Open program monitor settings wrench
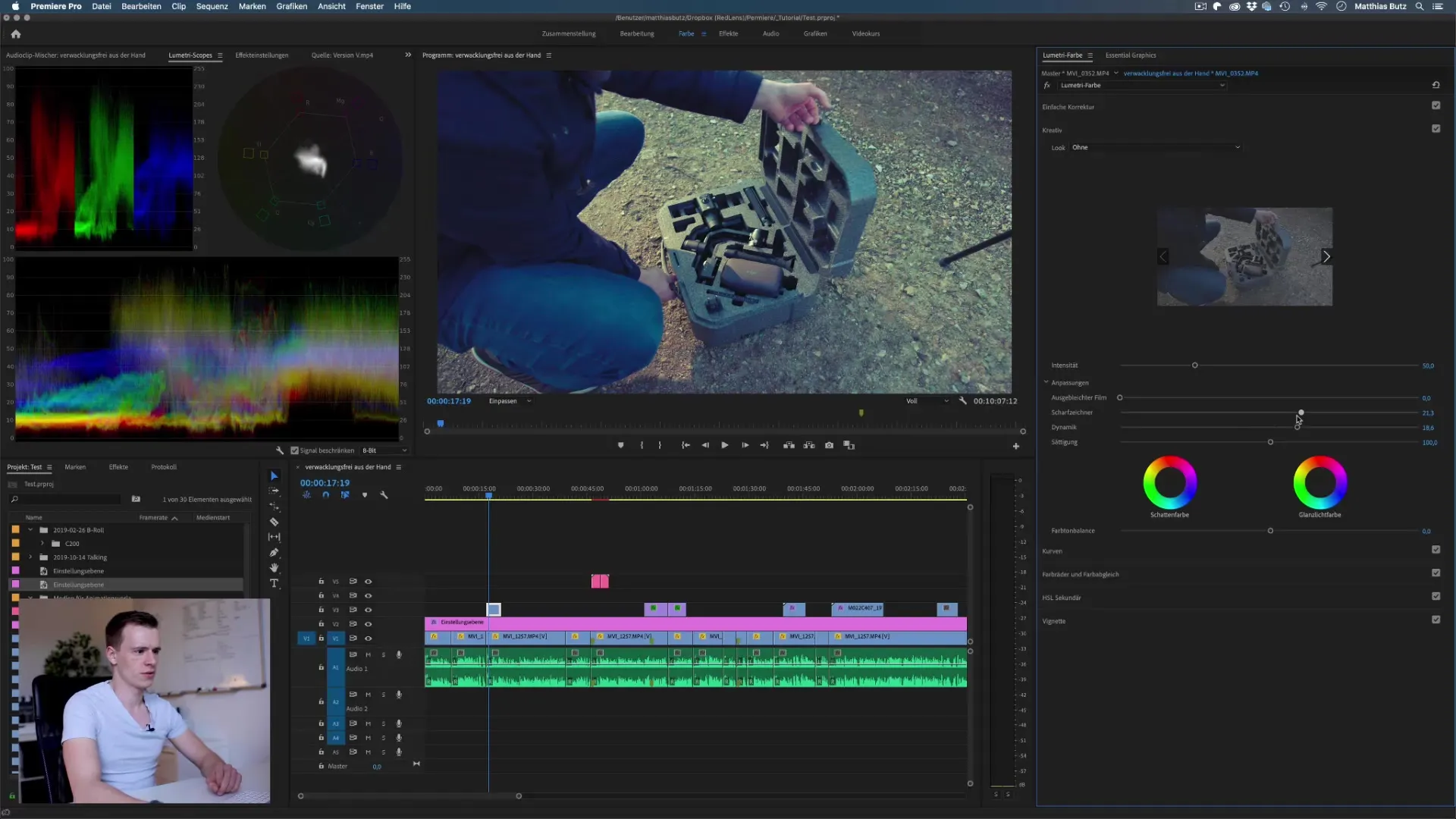1456x819 pixels. click(x=963, y=400)
